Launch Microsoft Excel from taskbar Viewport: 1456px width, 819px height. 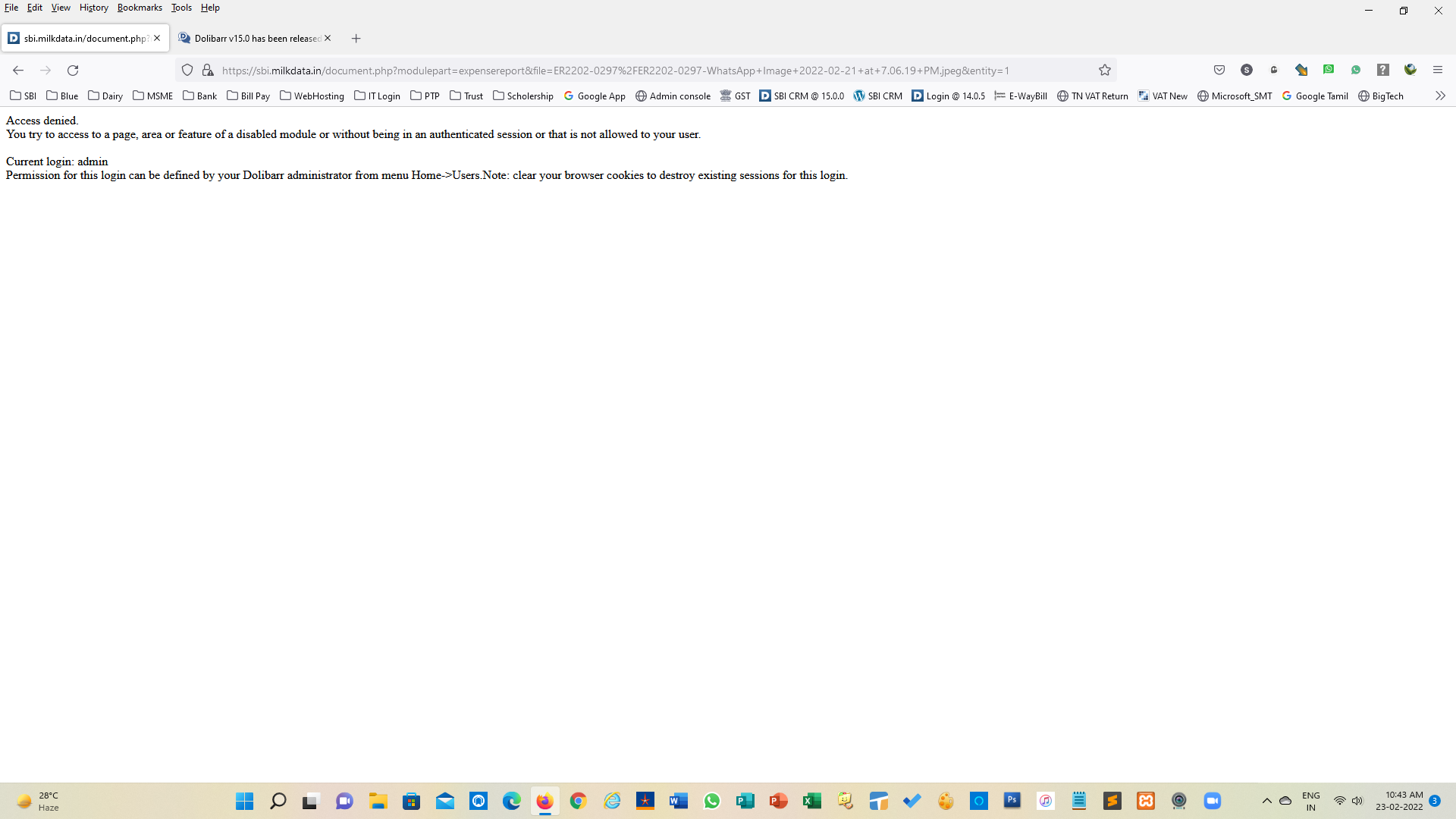click(811, 801)
